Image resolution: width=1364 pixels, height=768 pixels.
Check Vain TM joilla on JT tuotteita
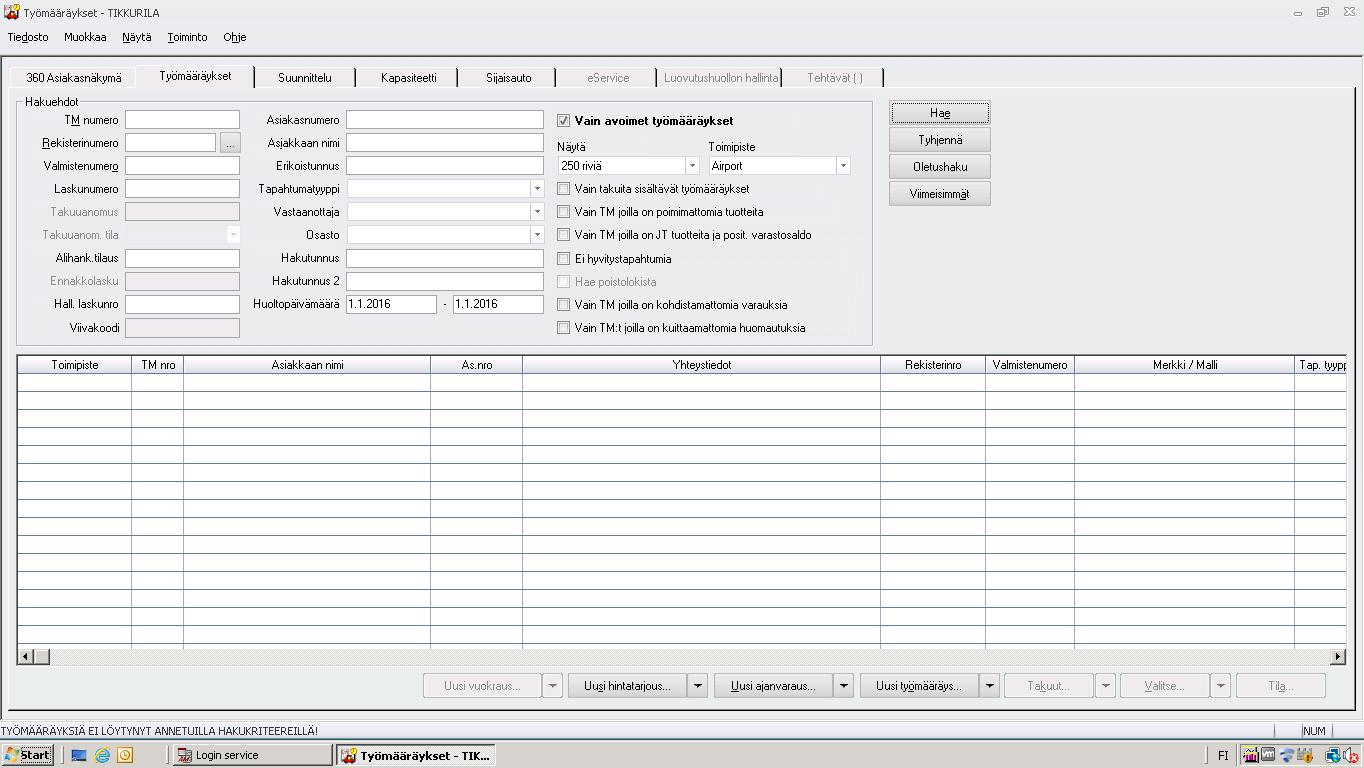(564, 235)
